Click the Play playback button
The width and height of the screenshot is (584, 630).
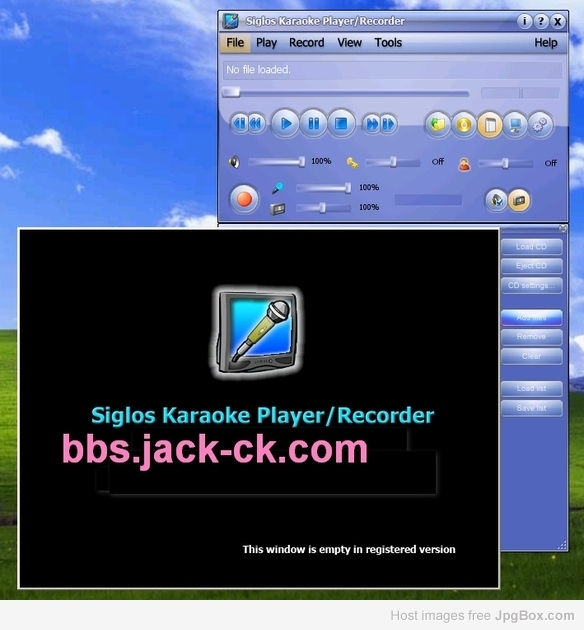[285, 124]
